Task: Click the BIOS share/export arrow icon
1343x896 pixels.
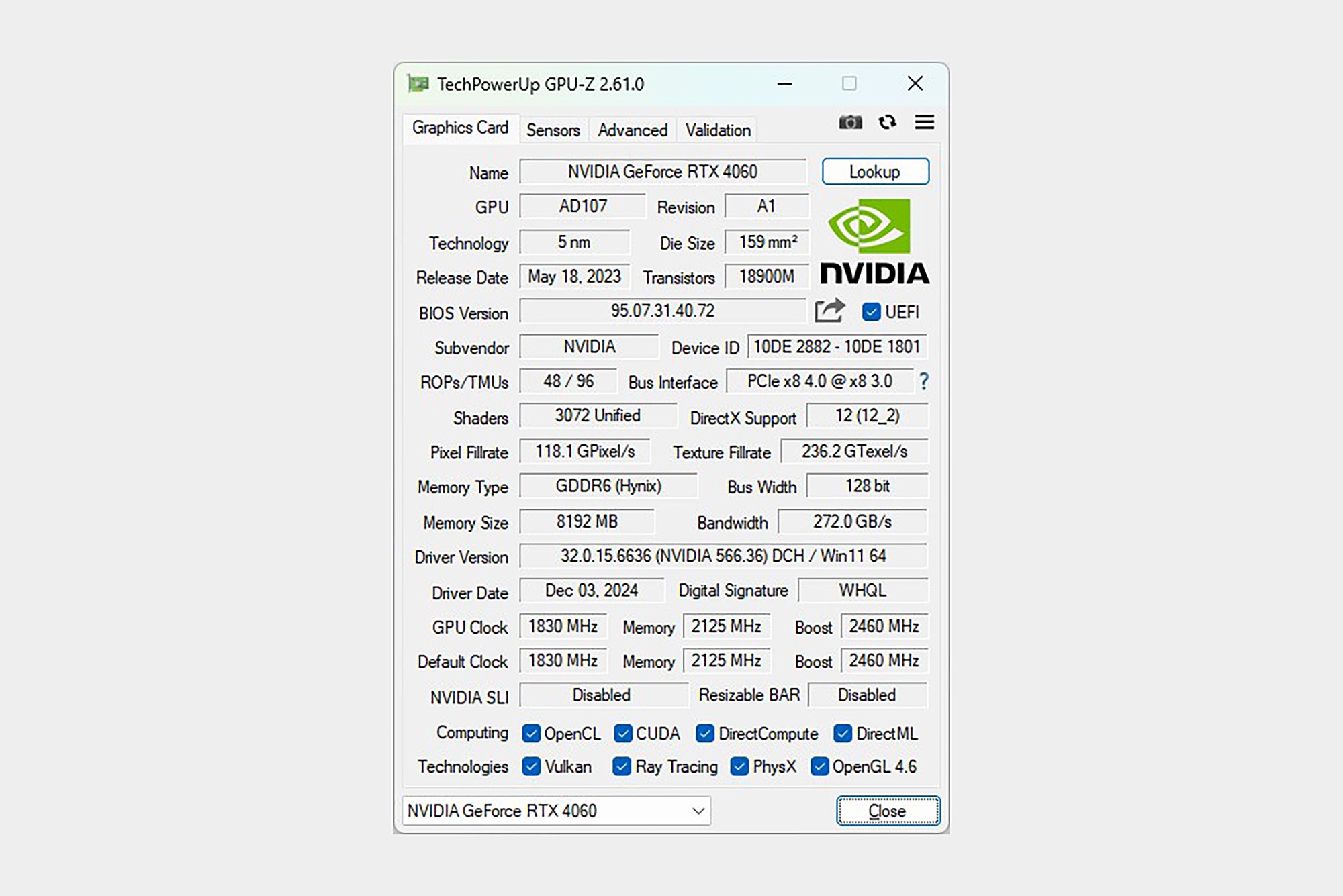Action: click(829, 311)
